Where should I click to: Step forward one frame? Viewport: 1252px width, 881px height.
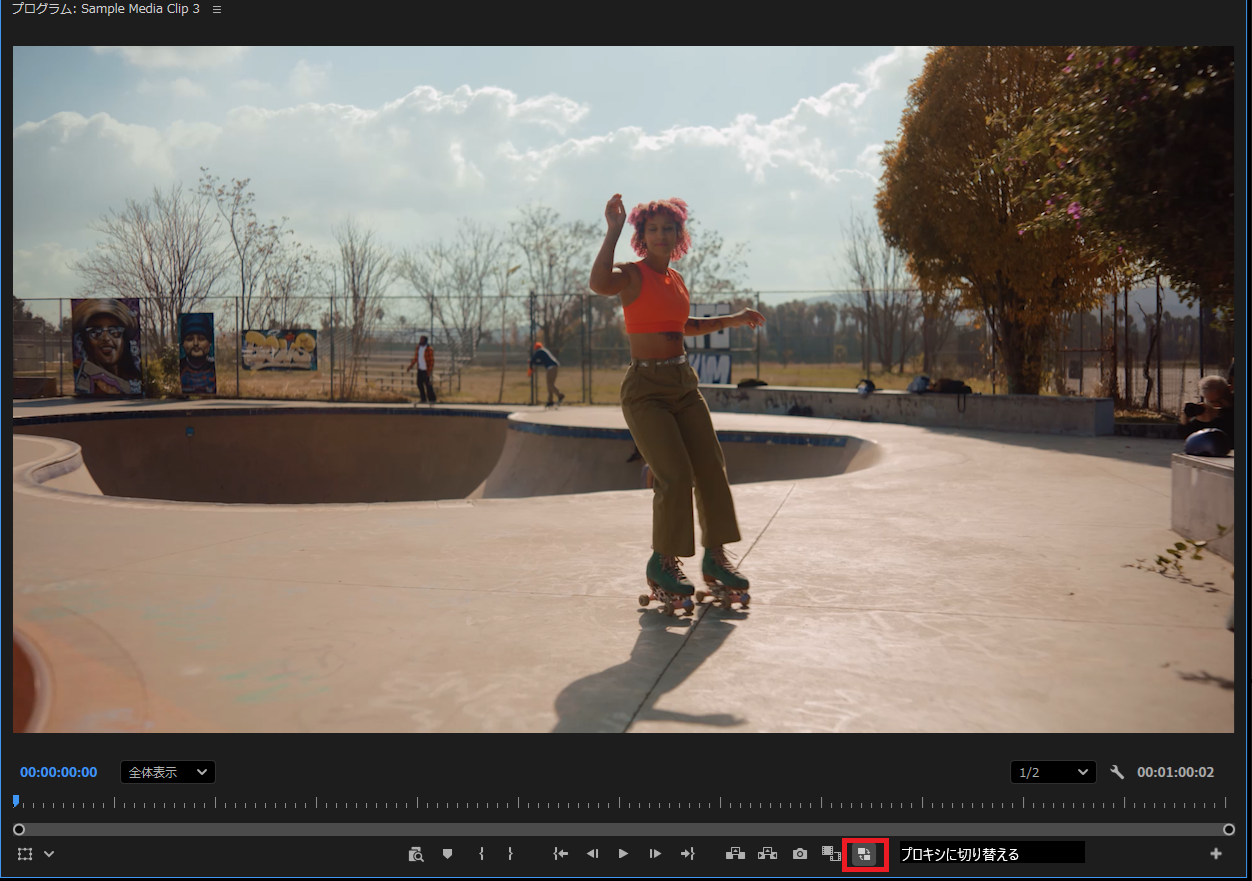pos(655,854)
